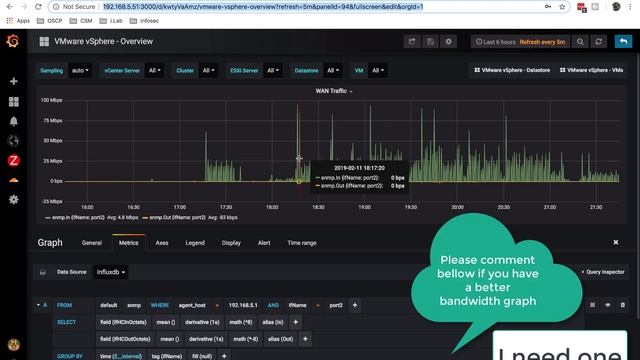Click the browser address bar
Viewport: 640px width, 360px height.
click(x=308, y=7)
